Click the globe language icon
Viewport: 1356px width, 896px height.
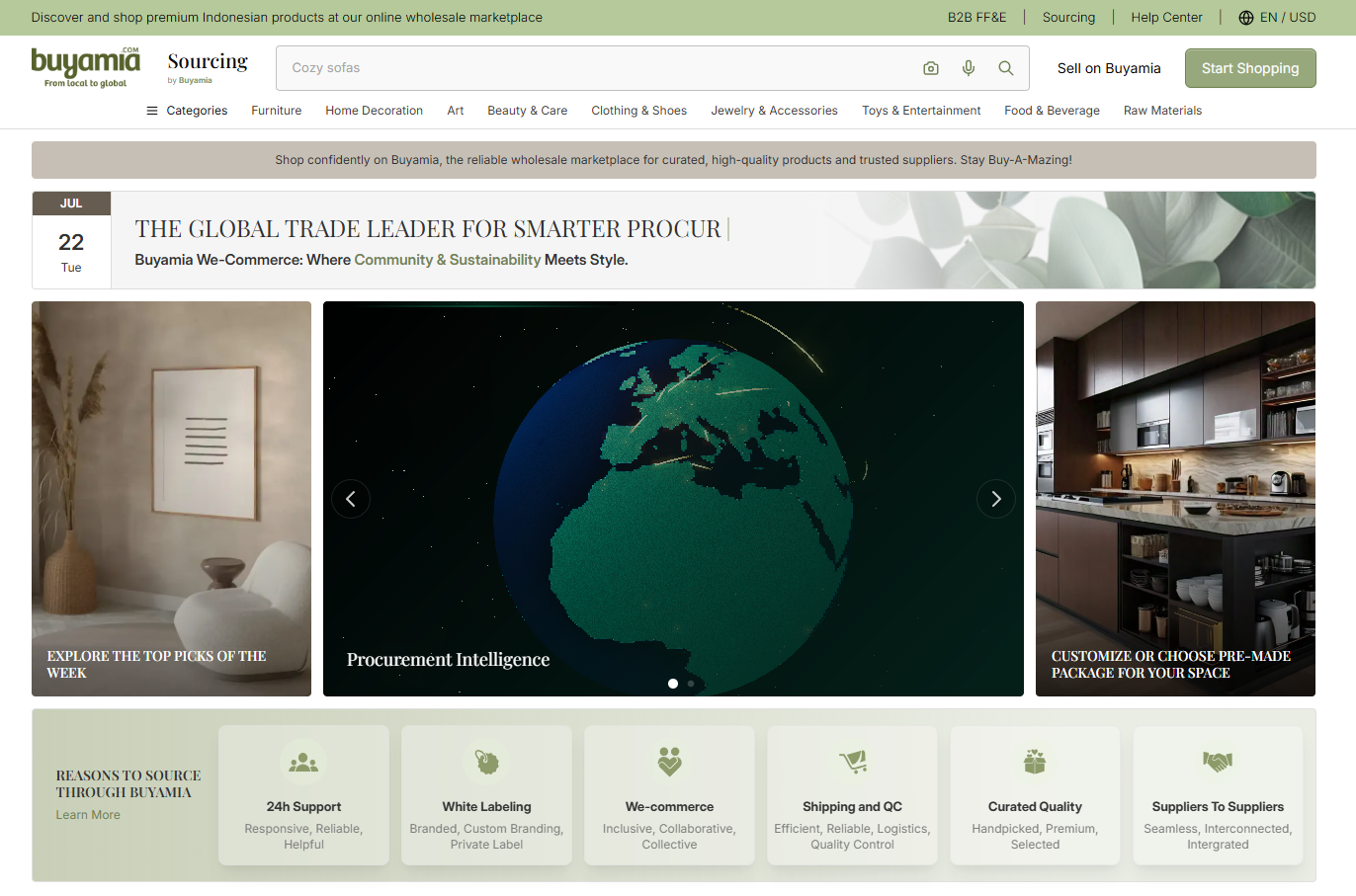(1246, 18)
